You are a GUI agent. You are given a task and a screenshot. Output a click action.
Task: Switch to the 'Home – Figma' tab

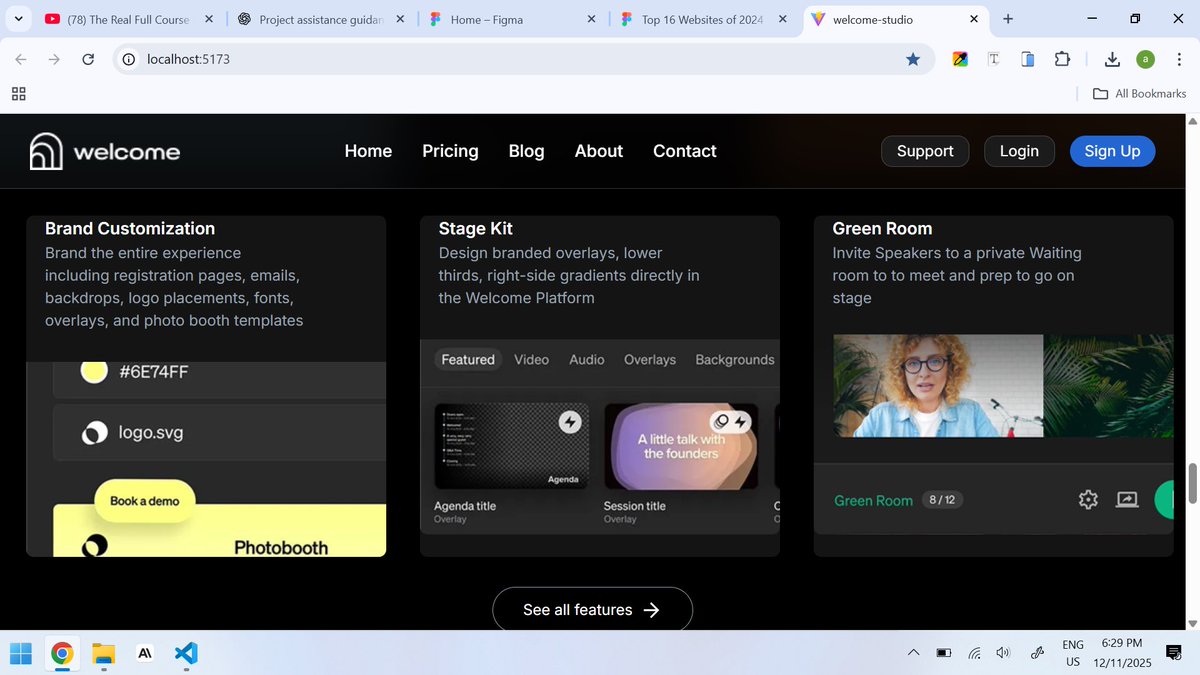[511, 19]
